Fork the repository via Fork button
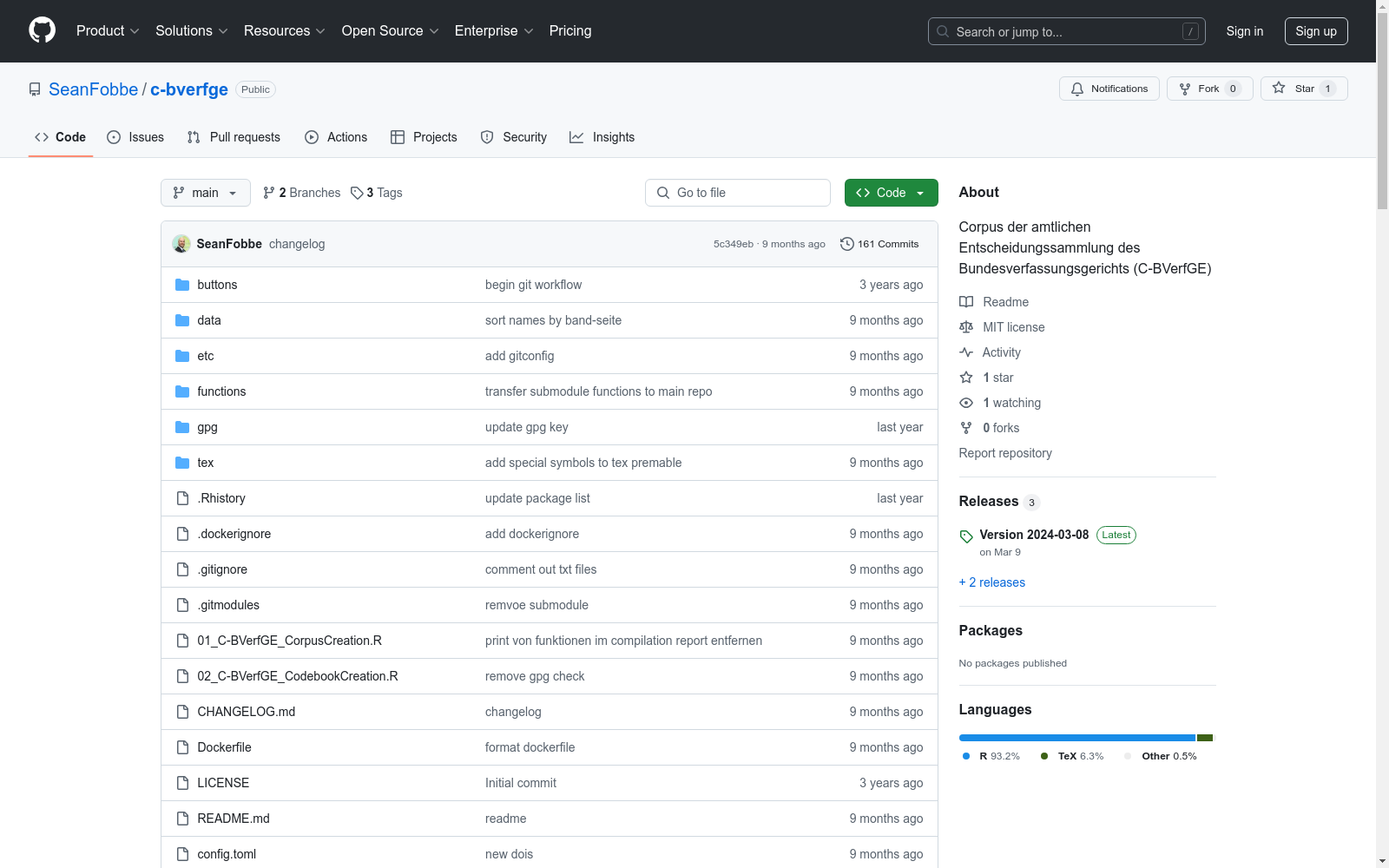Screen dimensions: 1389x868 [1209, 89]
